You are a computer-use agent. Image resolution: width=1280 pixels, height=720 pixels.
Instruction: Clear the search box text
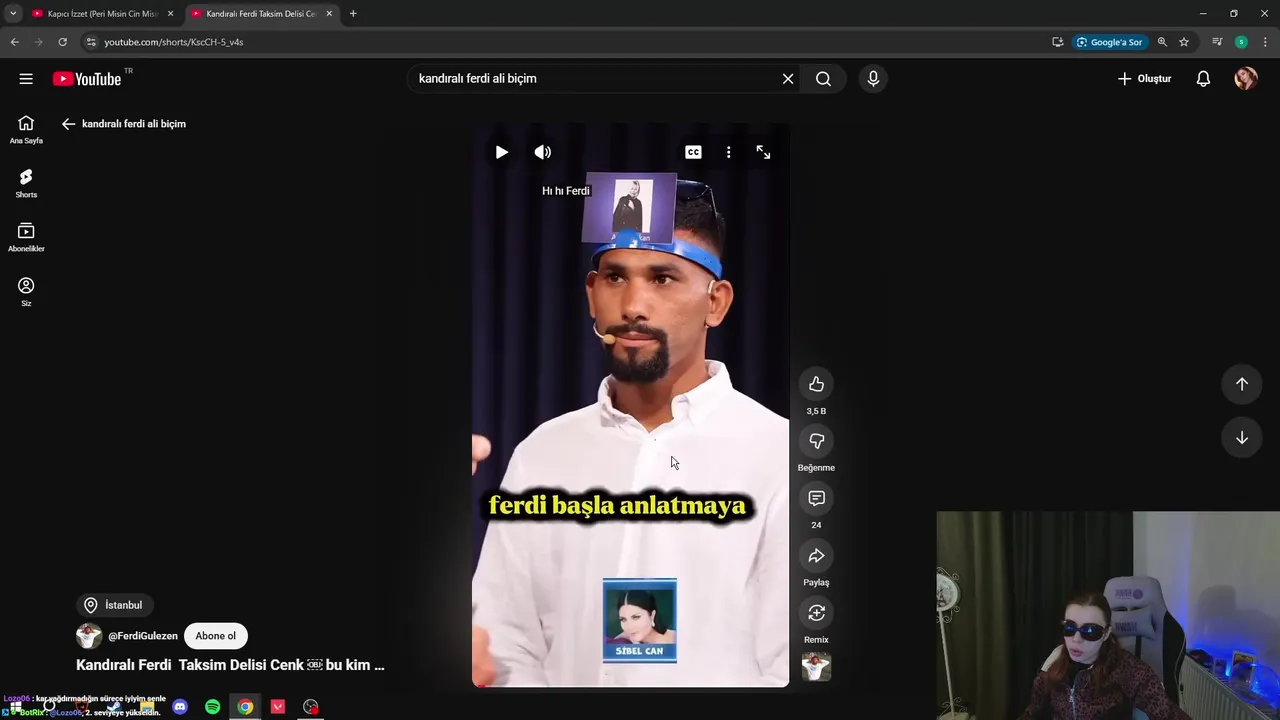coord(788,79)
